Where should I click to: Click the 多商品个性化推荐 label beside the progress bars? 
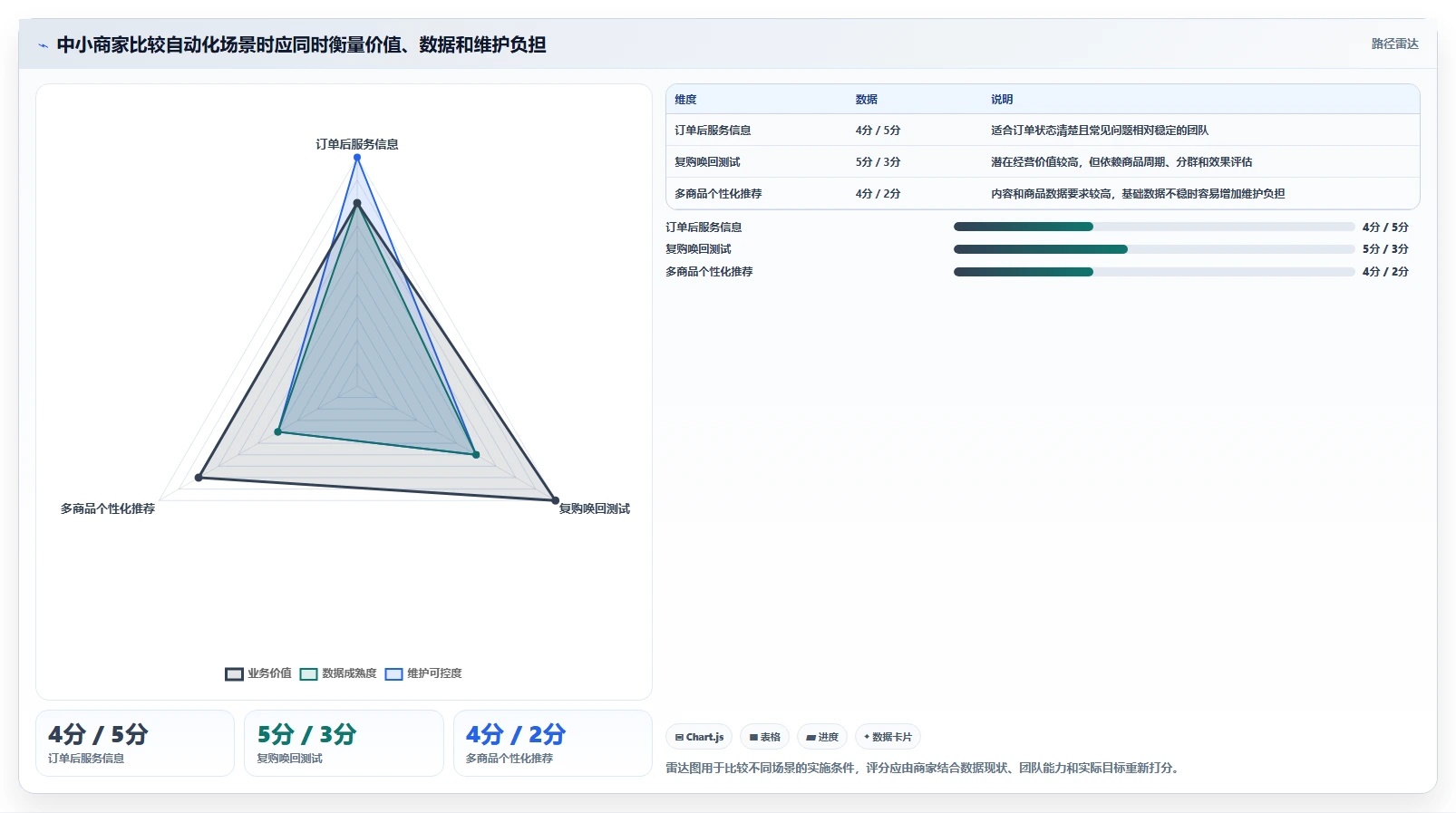pyautogui.click(x=709, y=272)
